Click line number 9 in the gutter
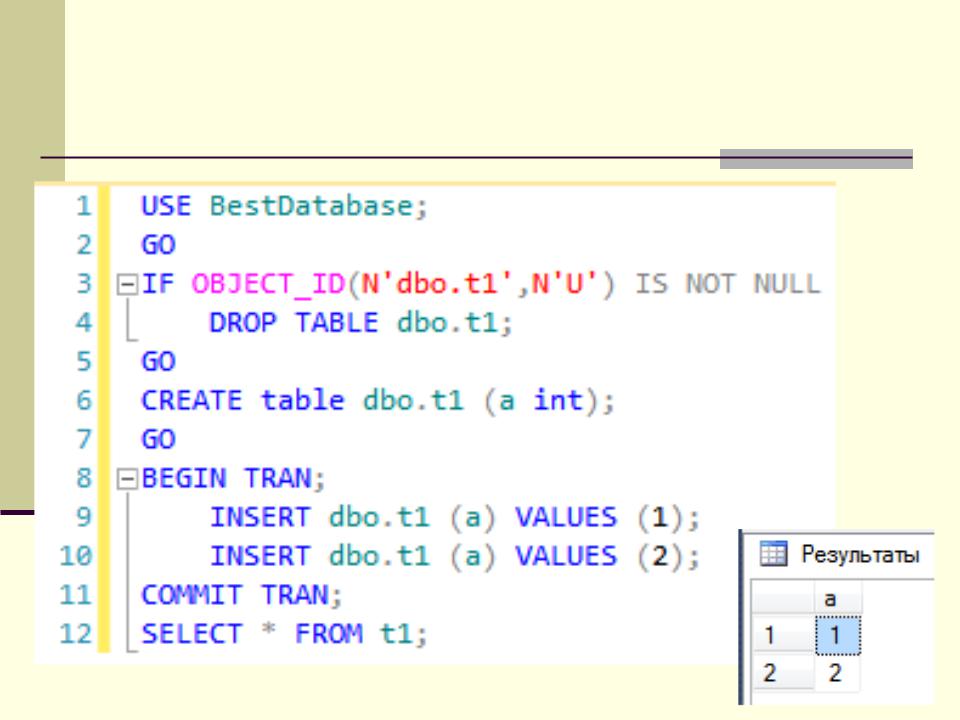The width and height of the screenshot is (960, 720). [x=82, y=518]
